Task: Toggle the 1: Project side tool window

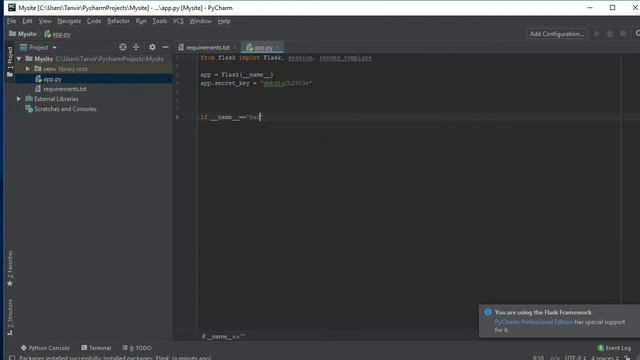Action: pyautogui.click(x=10, y=61)
